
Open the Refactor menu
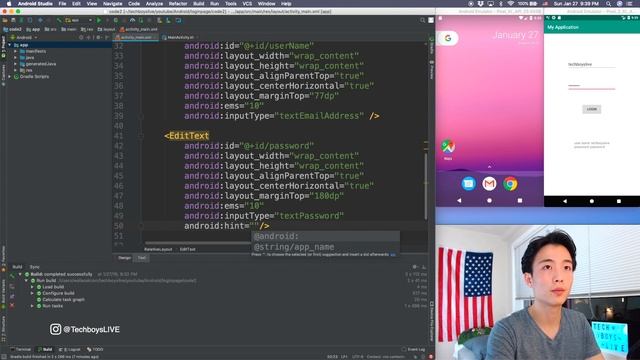pyautogui.click(x=178, y=4)
